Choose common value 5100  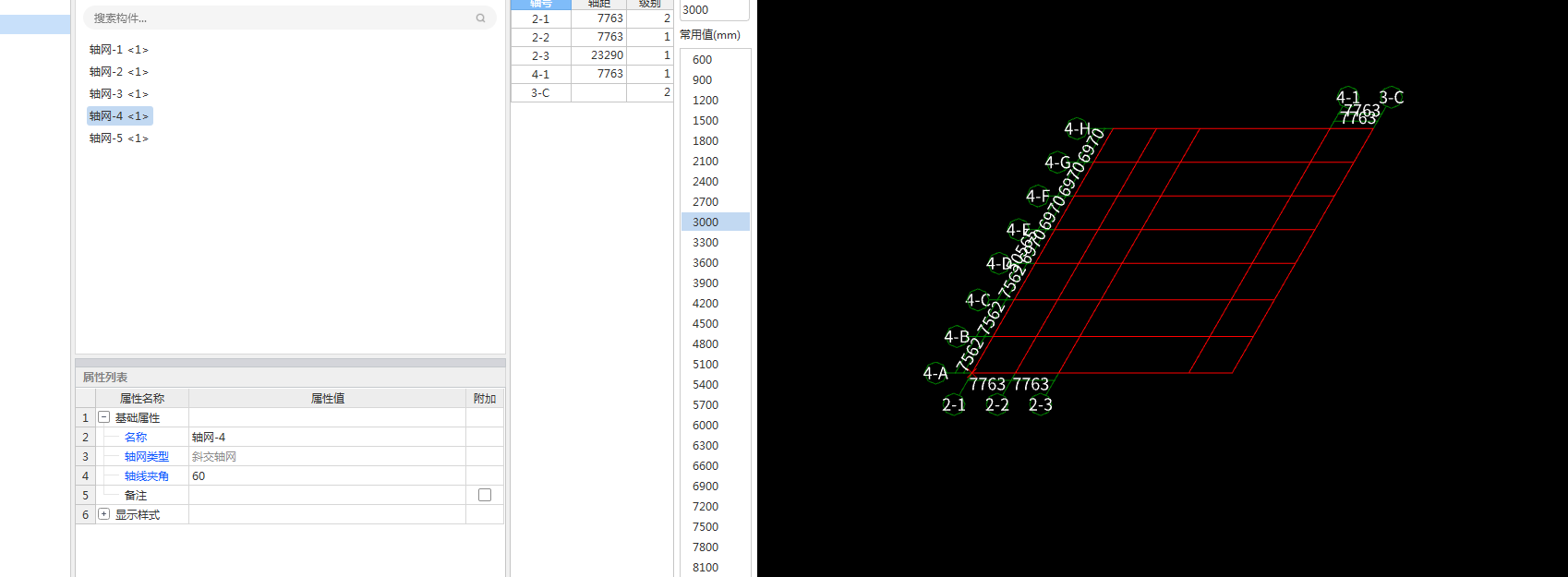715,365
